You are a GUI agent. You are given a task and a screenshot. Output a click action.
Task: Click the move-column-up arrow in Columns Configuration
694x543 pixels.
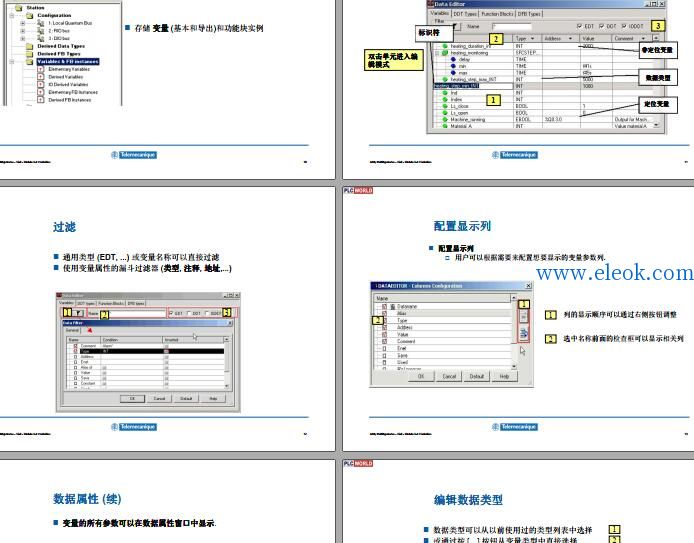[x=524, y=317]
